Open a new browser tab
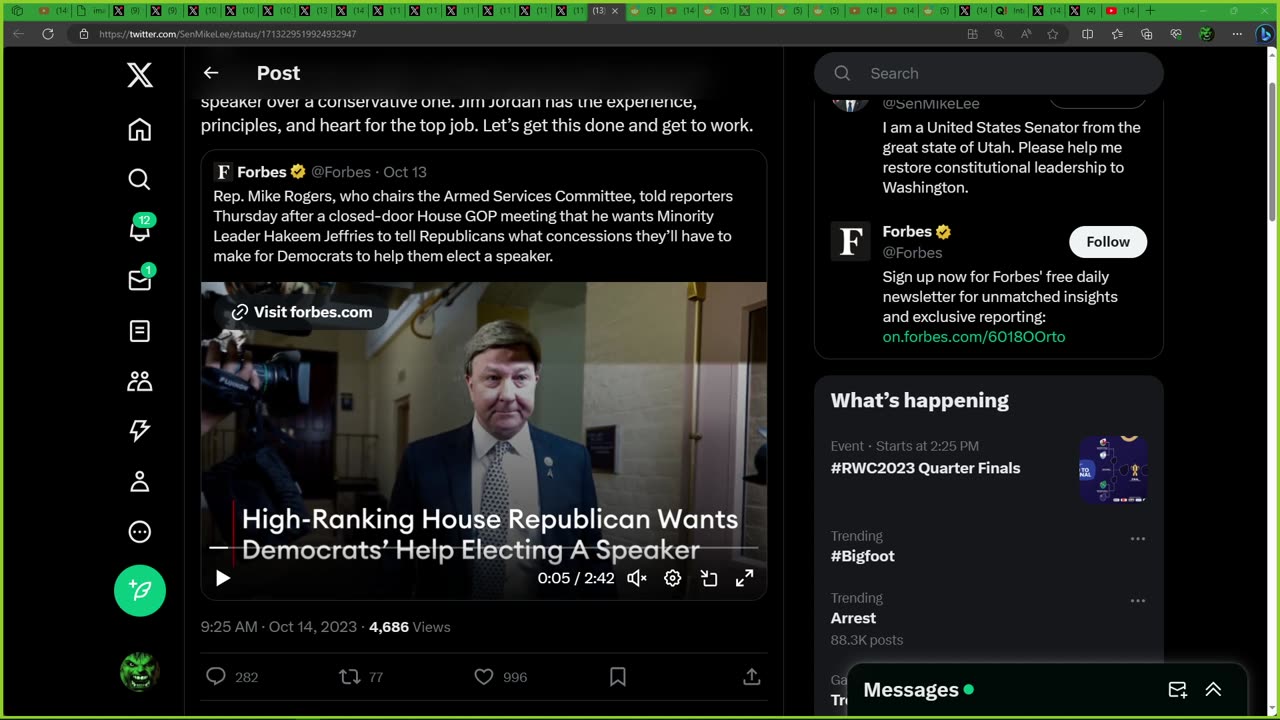1280x720 pixels. 1150,11
